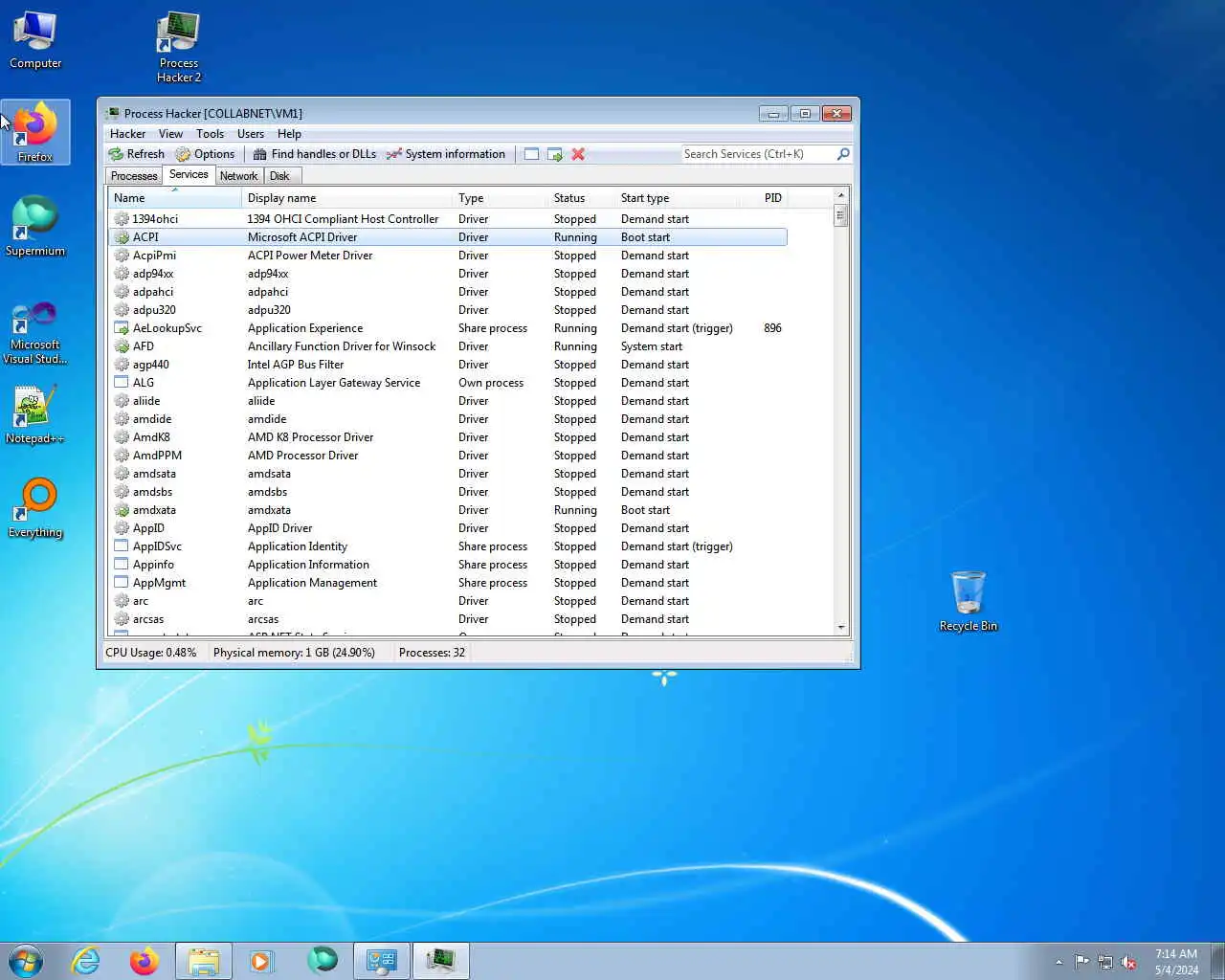
Task: Click the Refresh toolbar button
Action: pos(137,154)
